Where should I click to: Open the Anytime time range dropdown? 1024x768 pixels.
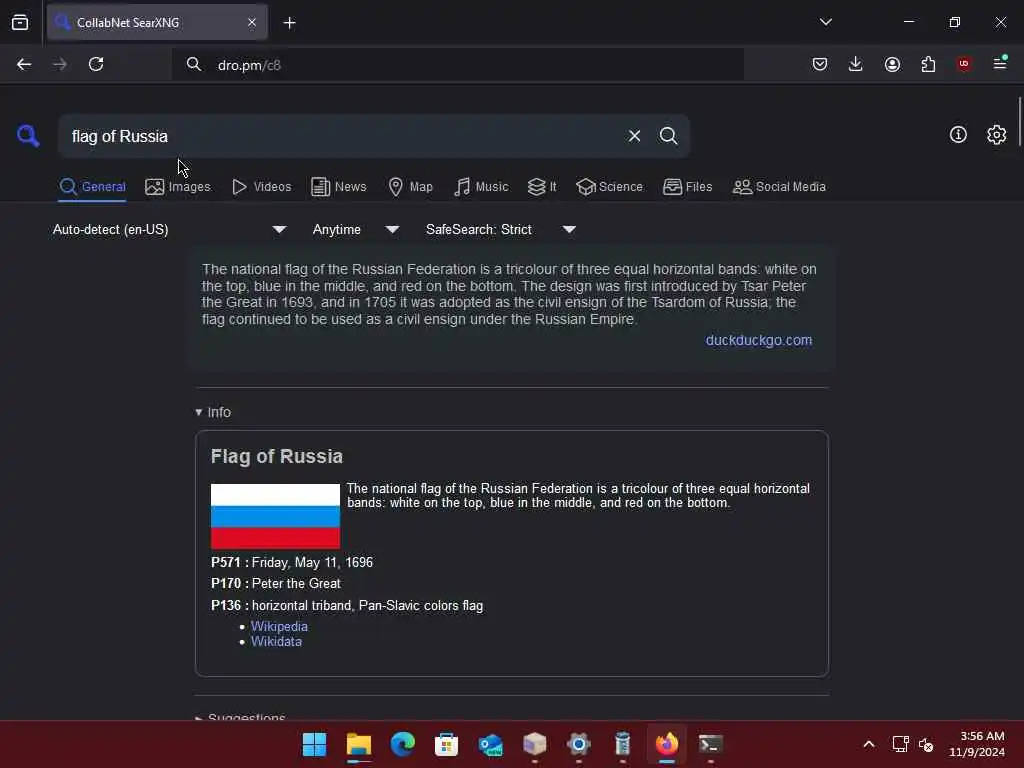tap(355, 229)
